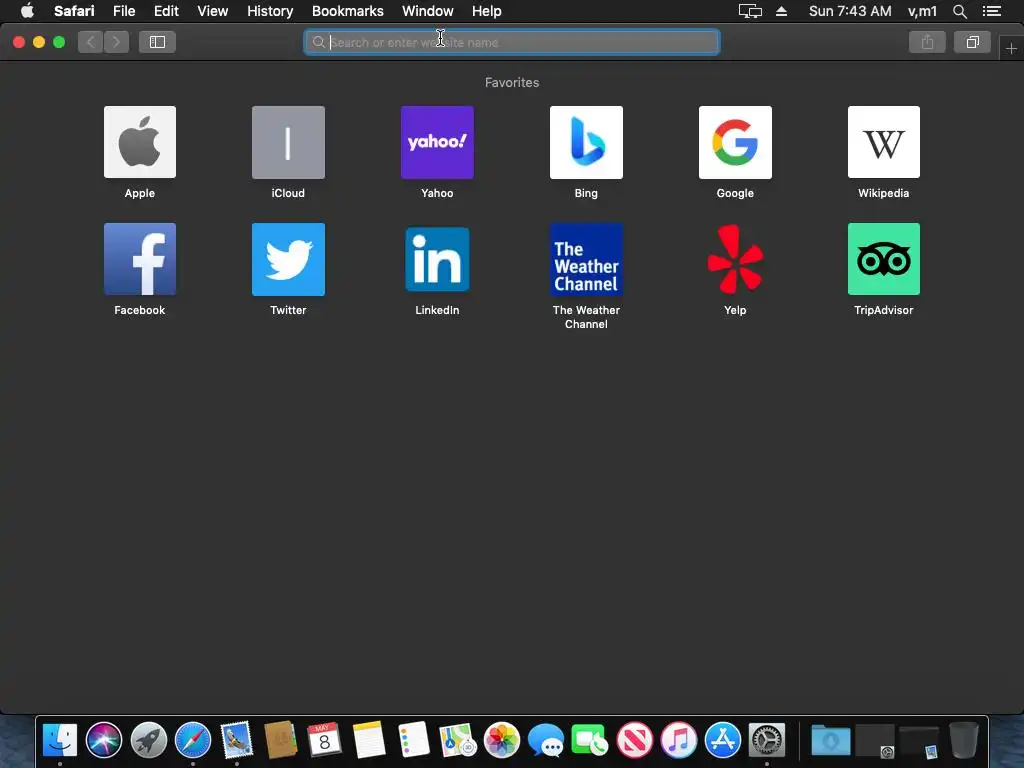Open the Downloads folder in Dock
Screen dimensions: 1024x768
click(x=830, y=740)
